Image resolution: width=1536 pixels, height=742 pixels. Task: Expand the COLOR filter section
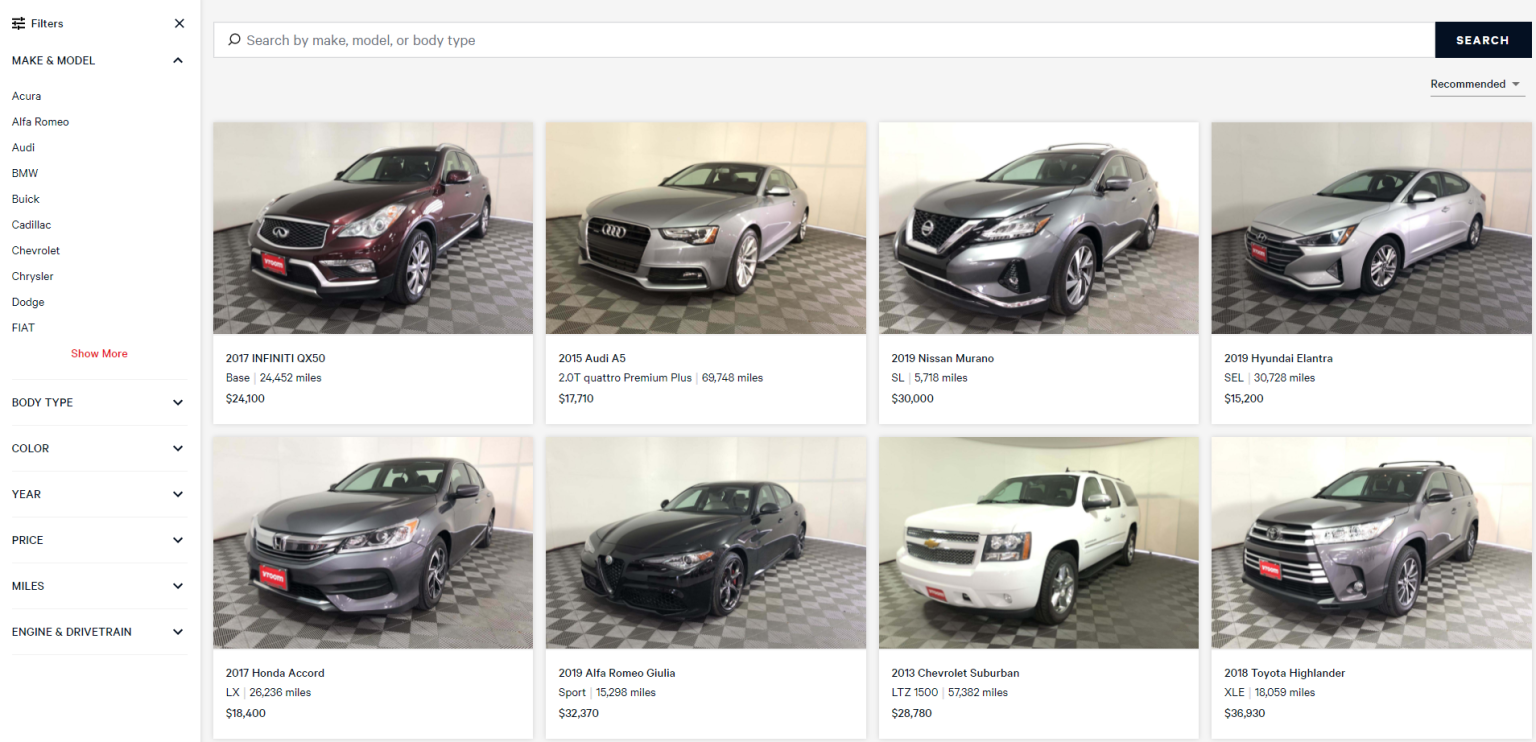click(177, 448)
